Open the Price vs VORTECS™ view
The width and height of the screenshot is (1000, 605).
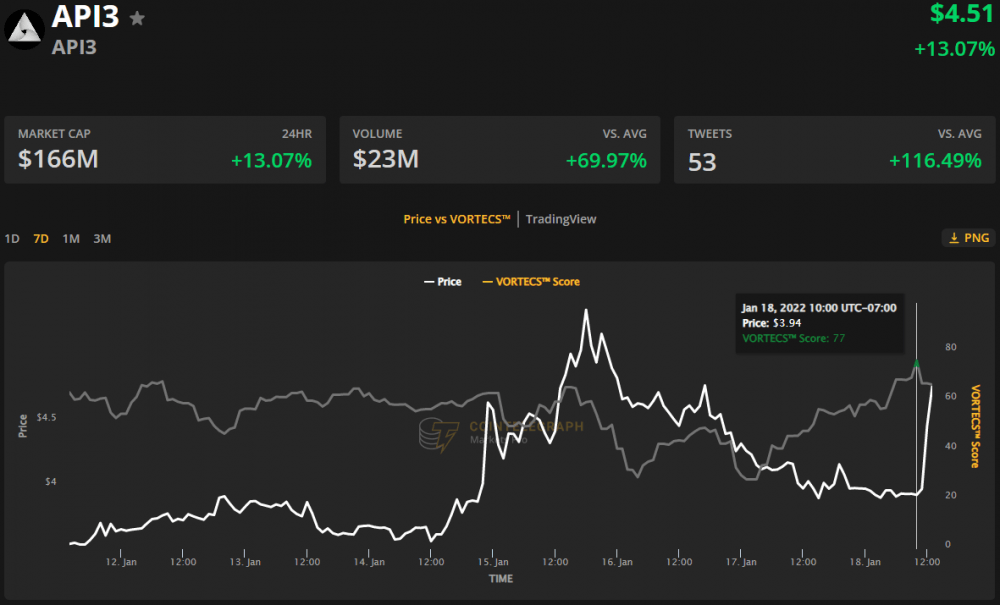point(457,219)
